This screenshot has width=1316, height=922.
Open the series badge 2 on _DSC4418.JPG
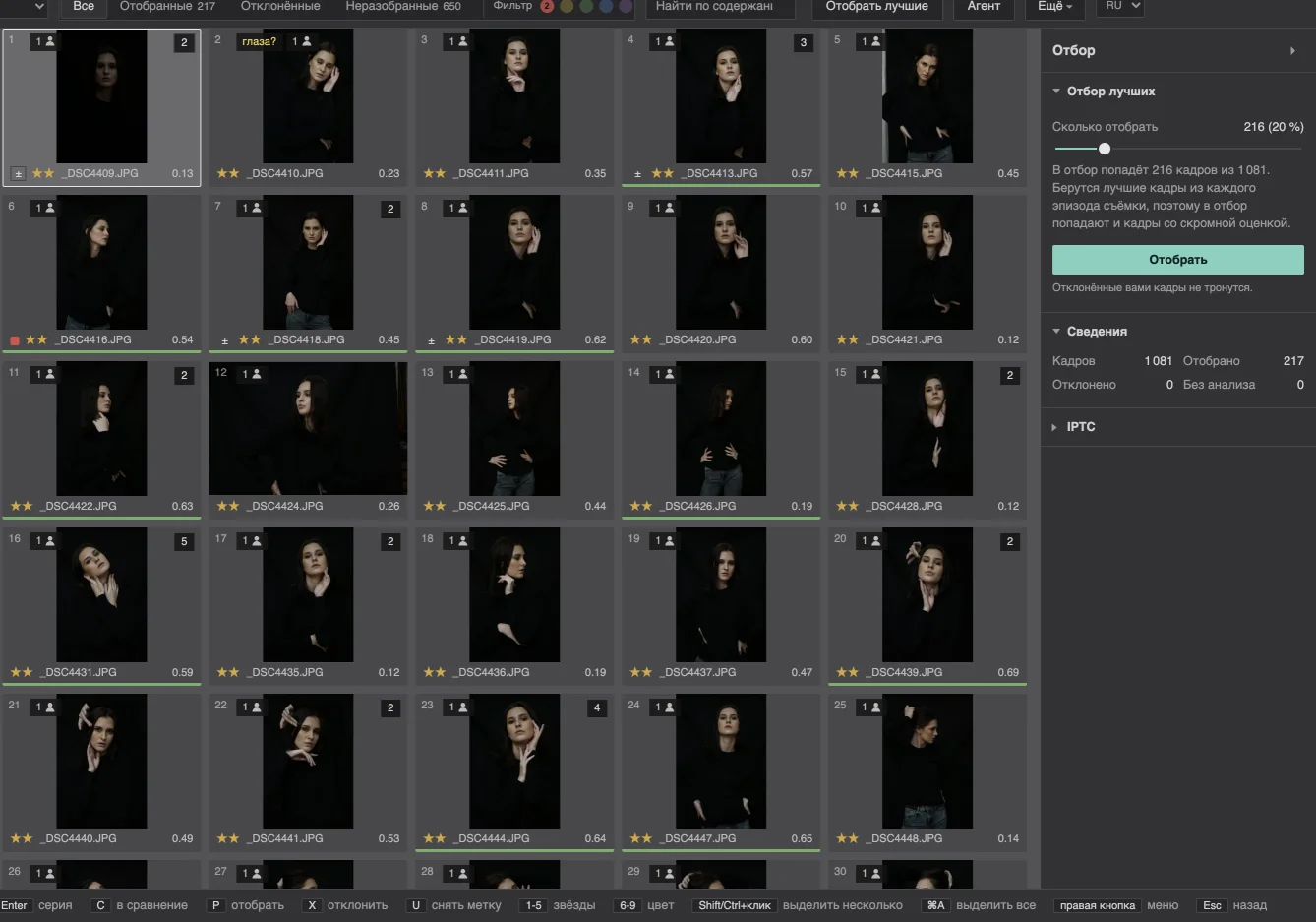(390, 209)
